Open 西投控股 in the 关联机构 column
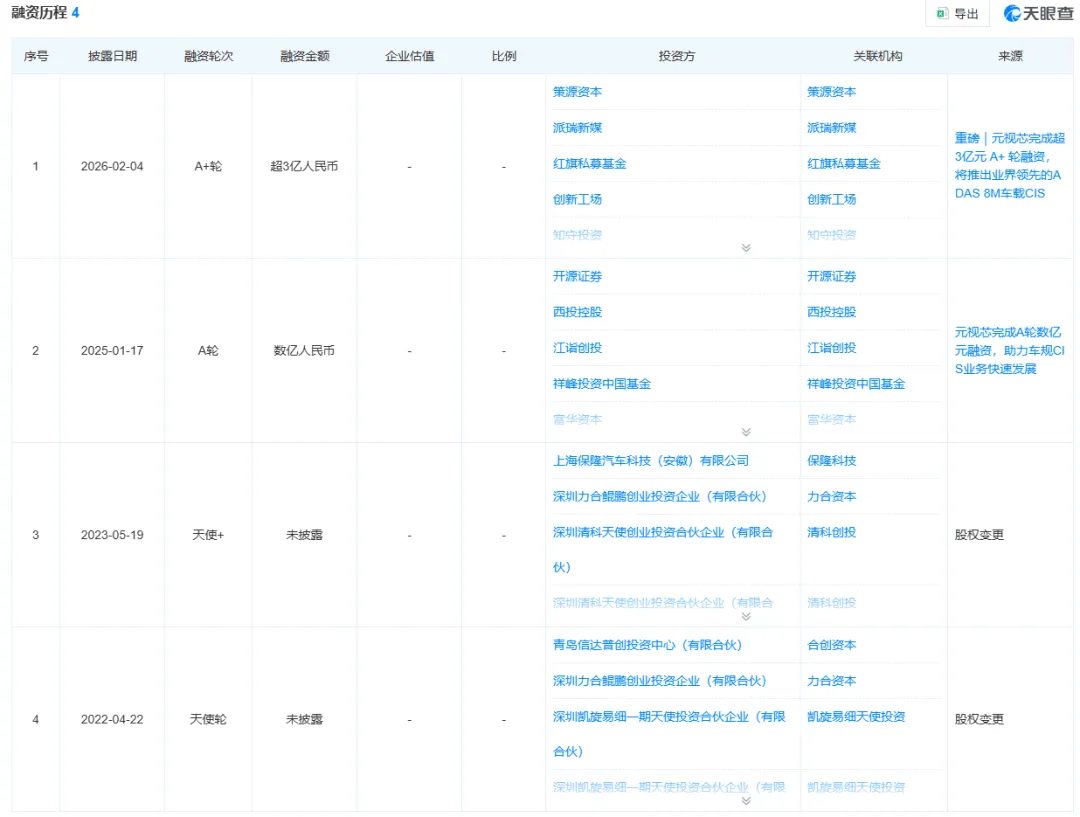The width and height of the screenshot is (1080, 817). (831, 312)
